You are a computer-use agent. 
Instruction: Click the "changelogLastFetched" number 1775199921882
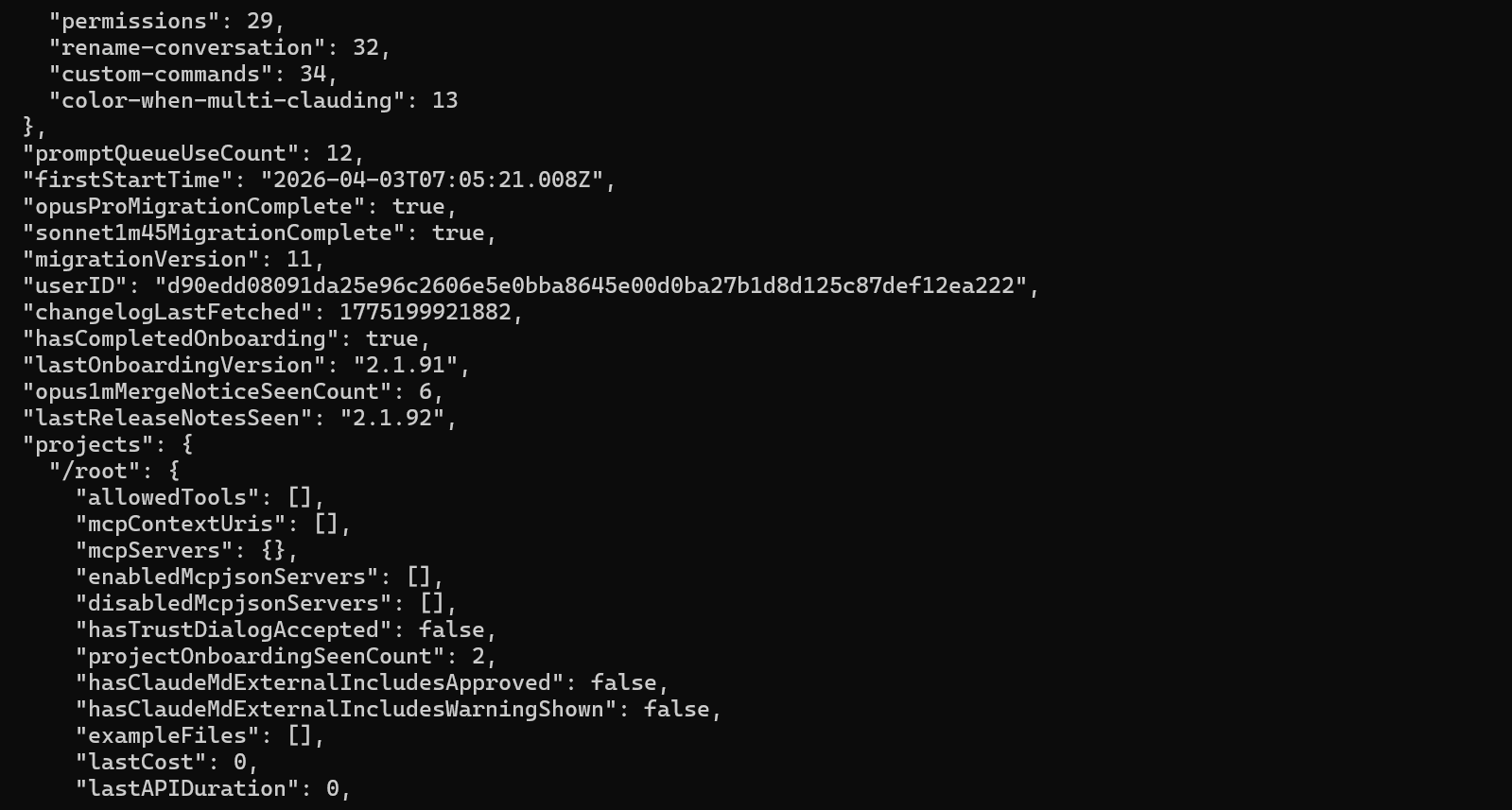pos(426,312)
